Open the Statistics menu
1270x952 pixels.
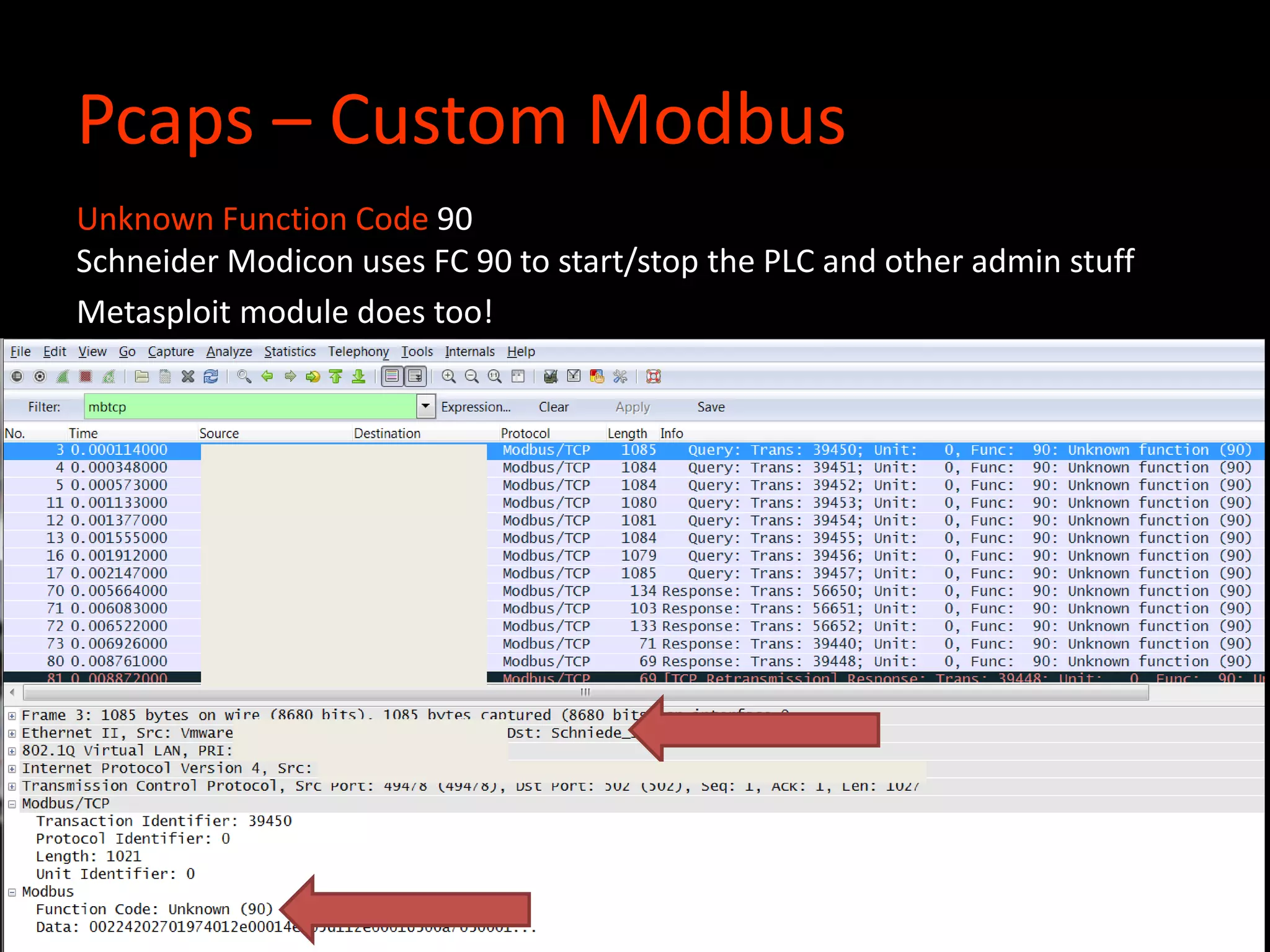[x=290, y=351]
